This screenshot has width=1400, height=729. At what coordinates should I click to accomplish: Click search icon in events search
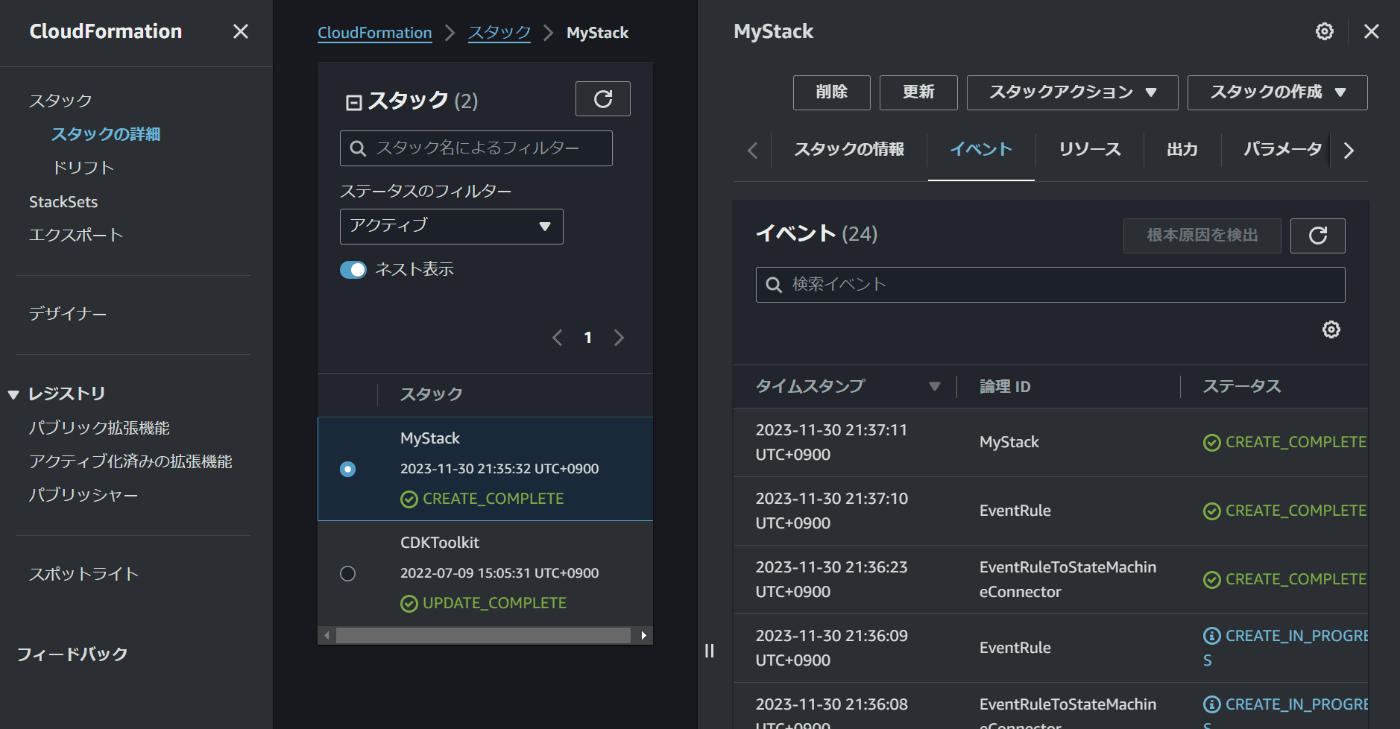774,285
